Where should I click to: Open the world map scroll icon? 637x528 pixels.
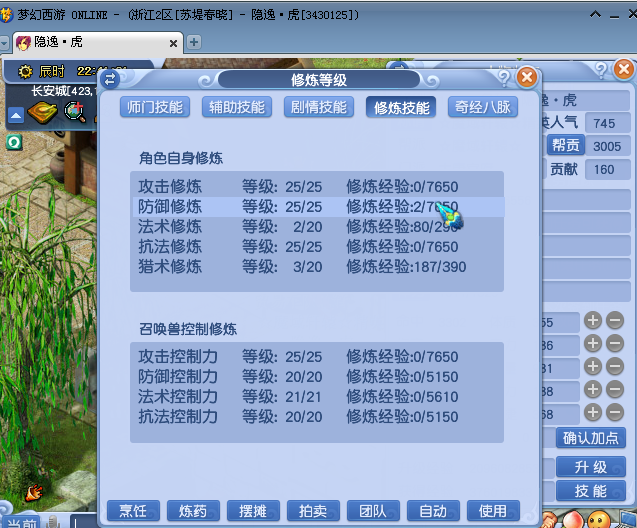click(43, 113)
